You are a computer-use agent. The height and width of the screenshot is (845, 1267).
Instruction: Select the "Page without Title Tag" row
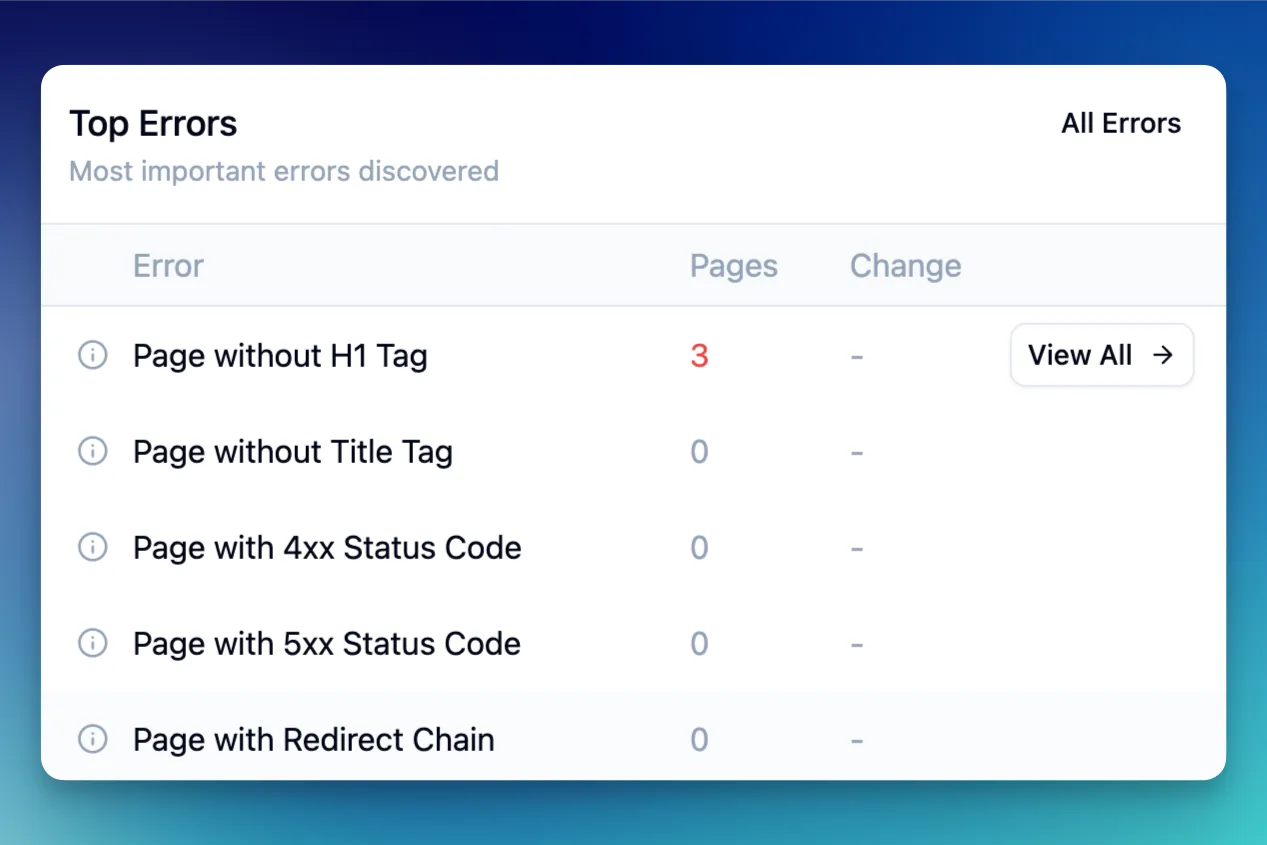click(x=292, y=451)
